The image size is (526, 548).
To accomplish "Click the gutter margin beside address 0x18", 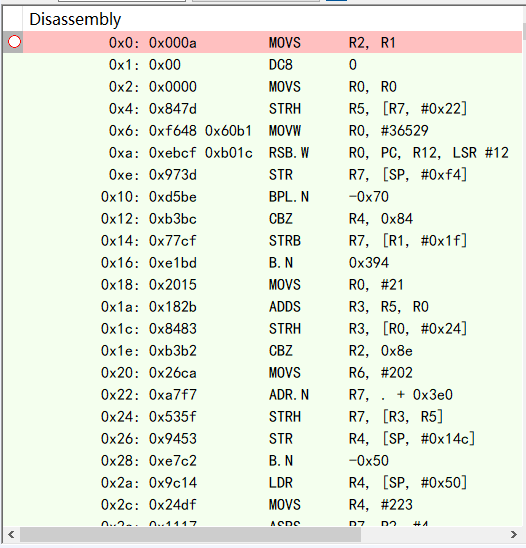I will click(13, 285).
